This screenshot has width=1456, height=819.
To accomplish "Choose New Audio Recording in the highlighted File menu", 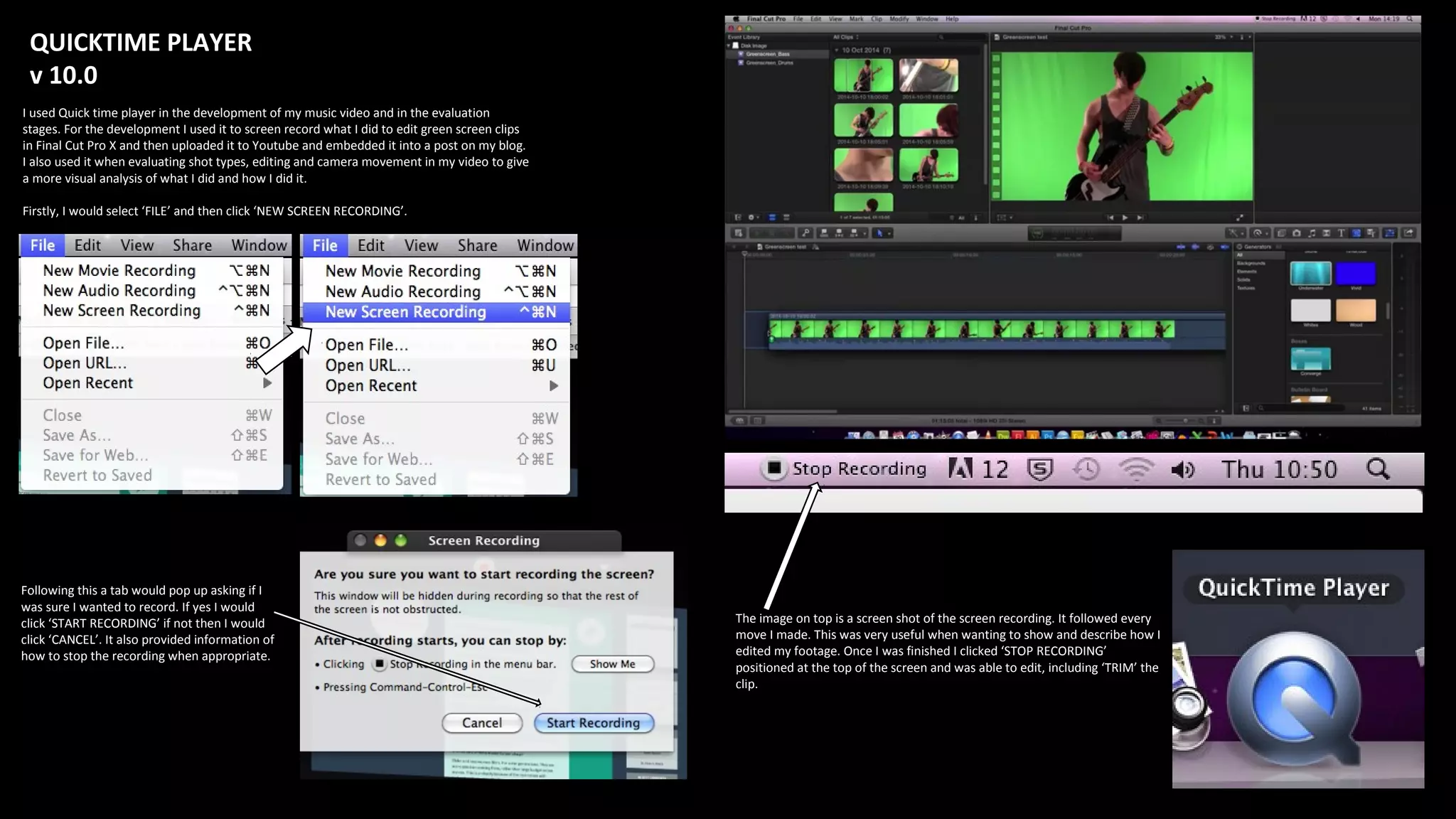I will click(437, 291).
